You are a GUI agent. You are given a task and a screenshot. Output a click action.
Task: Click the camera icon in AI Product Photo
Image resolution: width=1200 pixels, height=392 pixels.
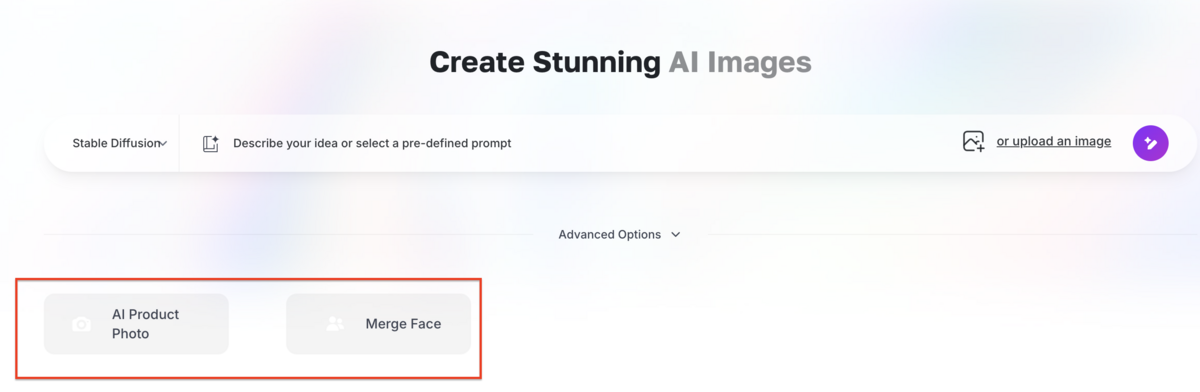pos(82,324)
